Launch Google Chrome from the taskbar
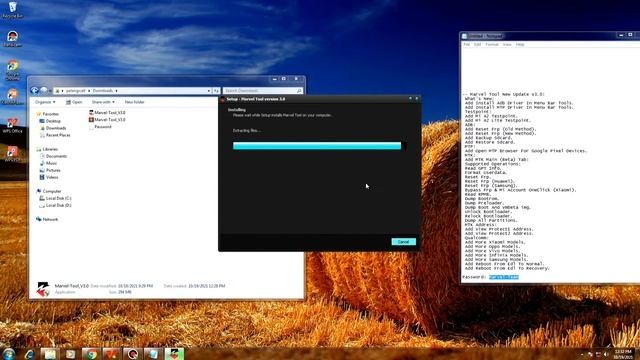 click(x=91, y=354)
